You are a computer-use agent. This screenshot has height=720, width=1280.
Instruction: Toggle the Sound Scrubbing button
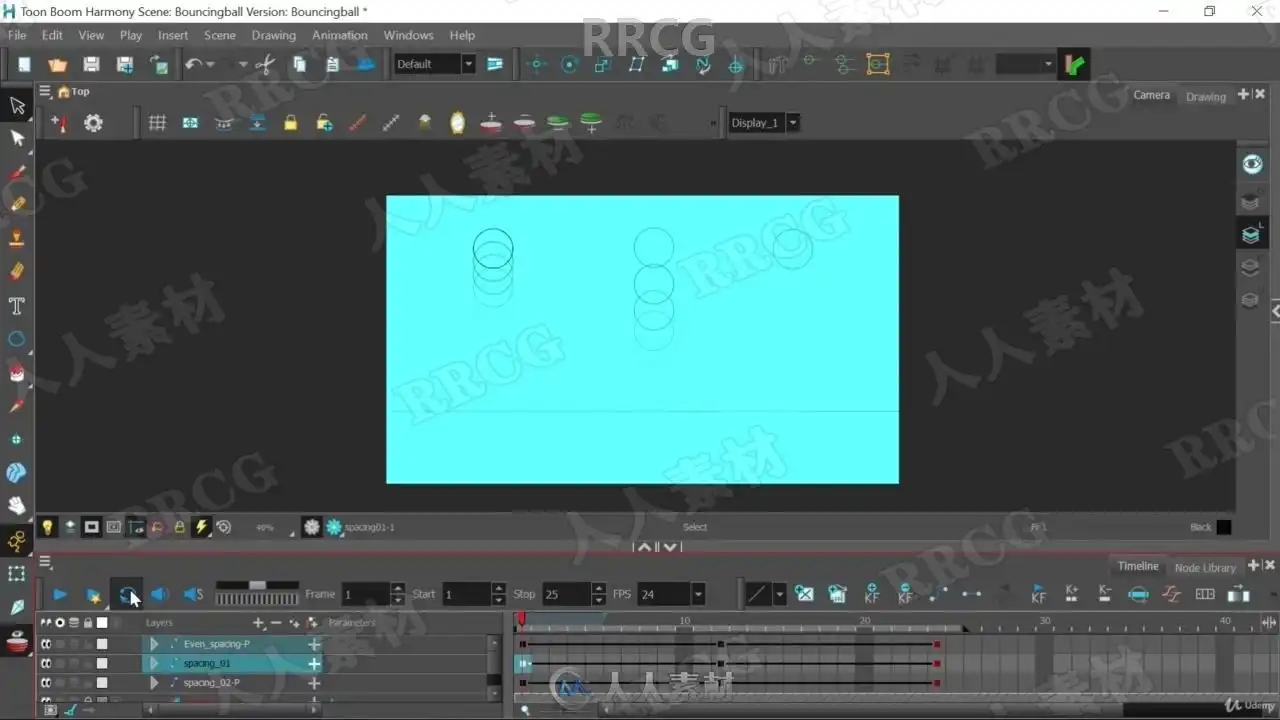coord(194,595)
